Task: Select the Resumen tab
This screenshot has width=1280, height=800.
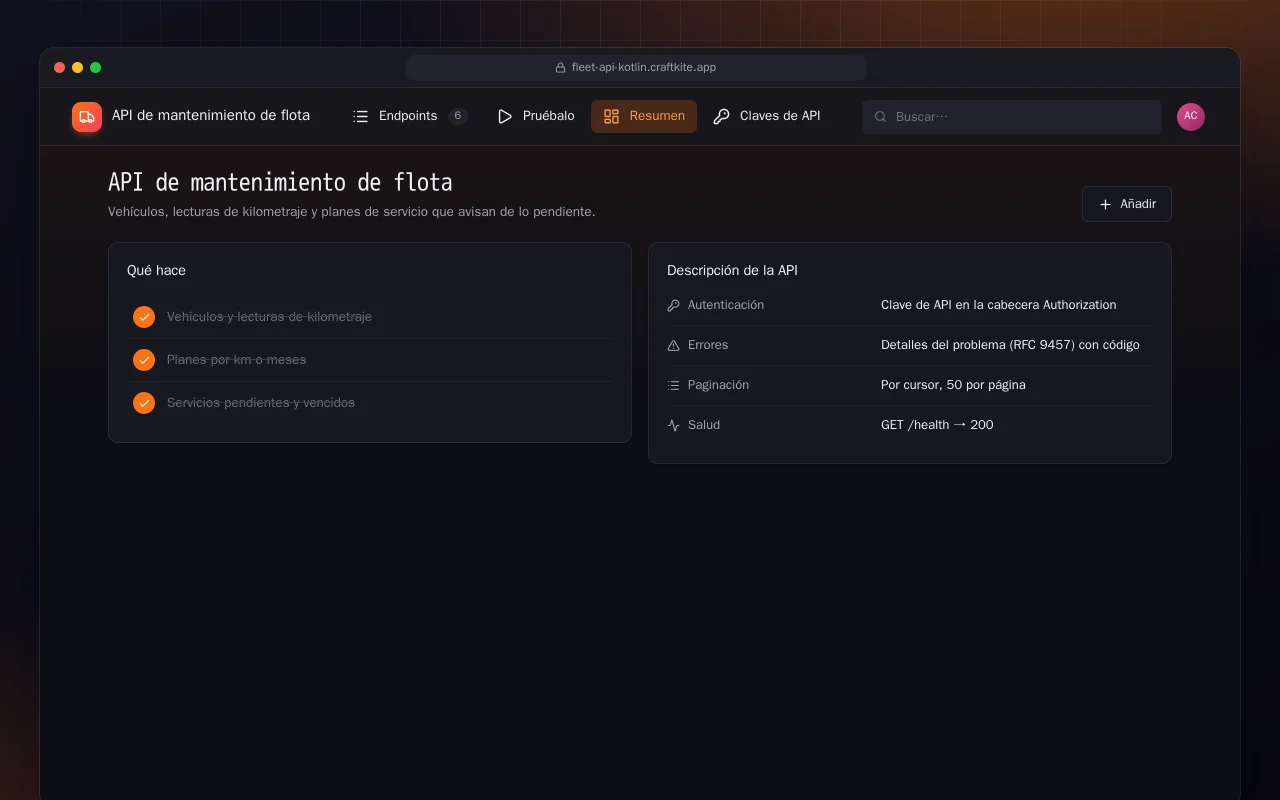Action: point(644,116)
